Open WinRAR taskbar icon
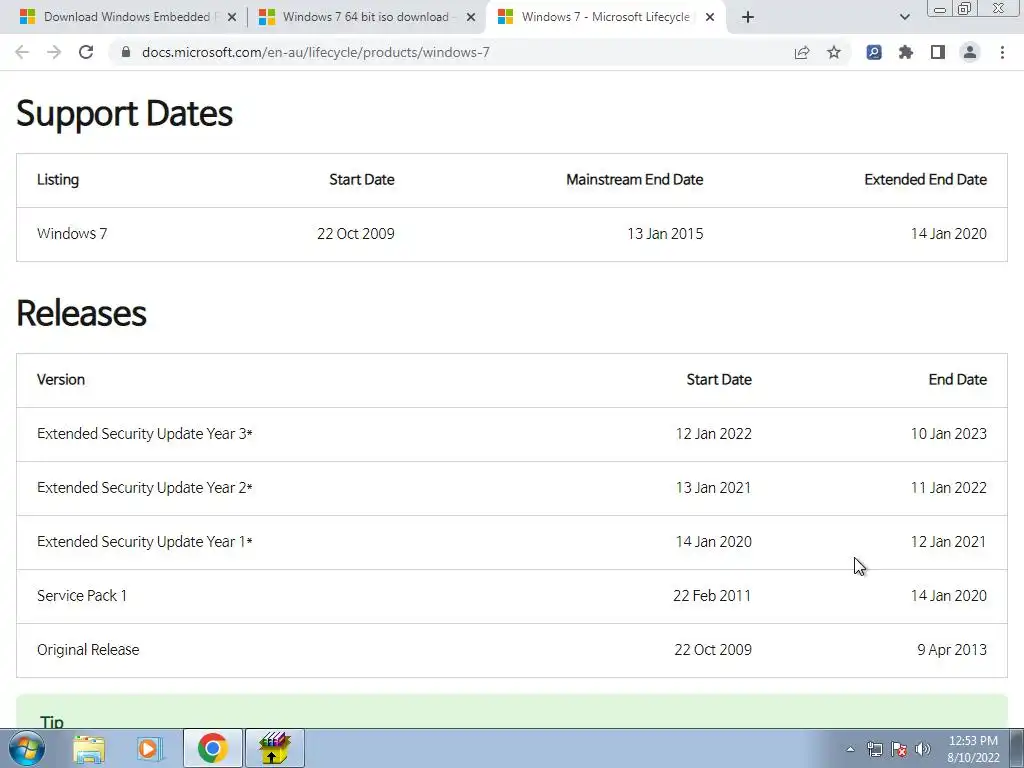This screenshot has width=1024, height=768. pyautogui.click(x=274, y=748)
